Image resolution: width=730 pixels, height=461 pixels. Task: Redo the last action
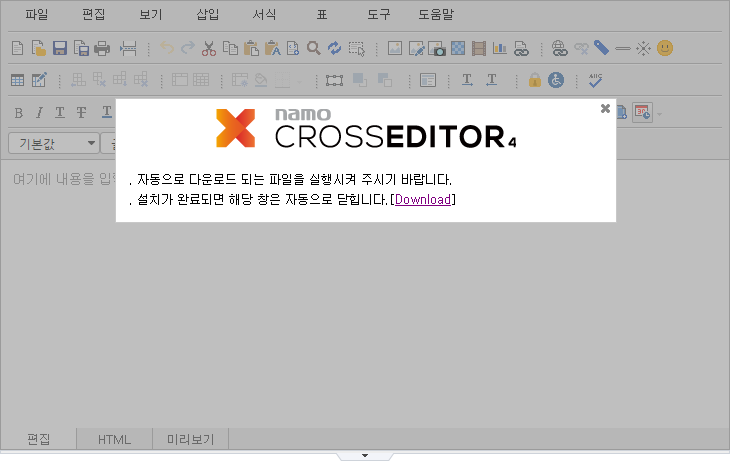pos(188,48)
